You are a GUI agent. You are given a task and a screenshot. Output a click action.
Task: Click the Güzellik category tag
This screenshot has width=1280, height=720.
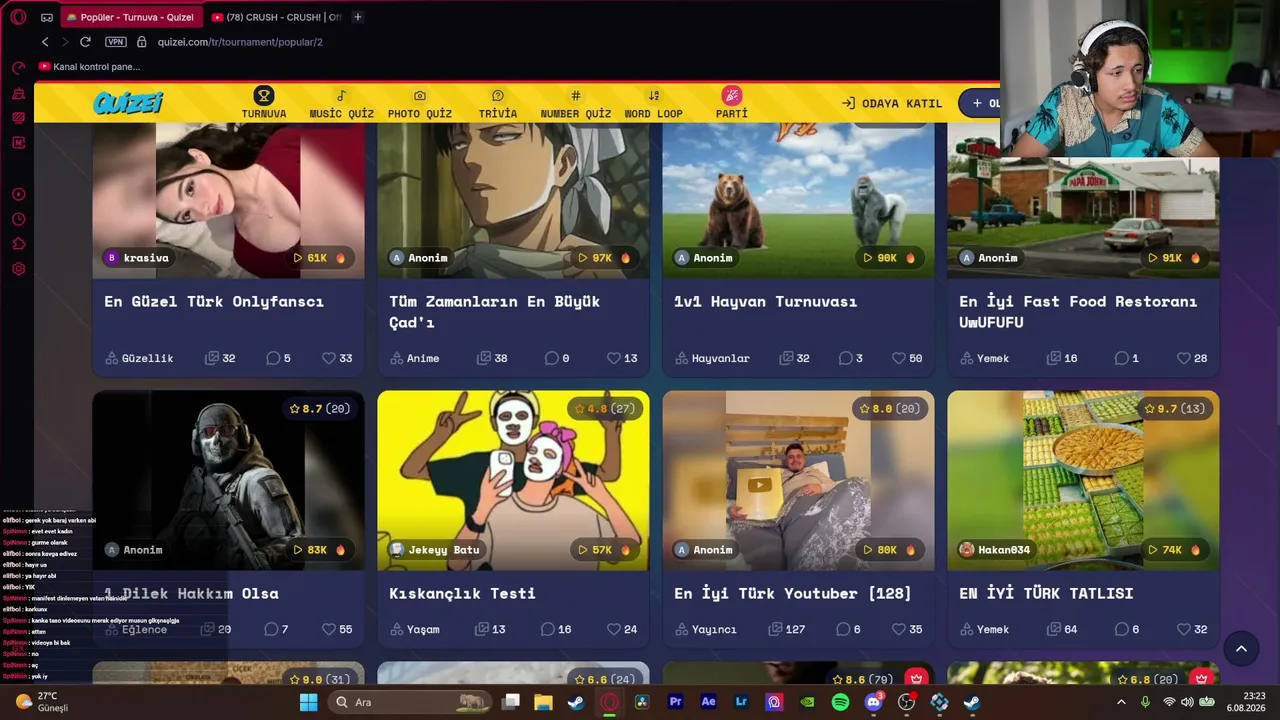[x=140, y=358]
